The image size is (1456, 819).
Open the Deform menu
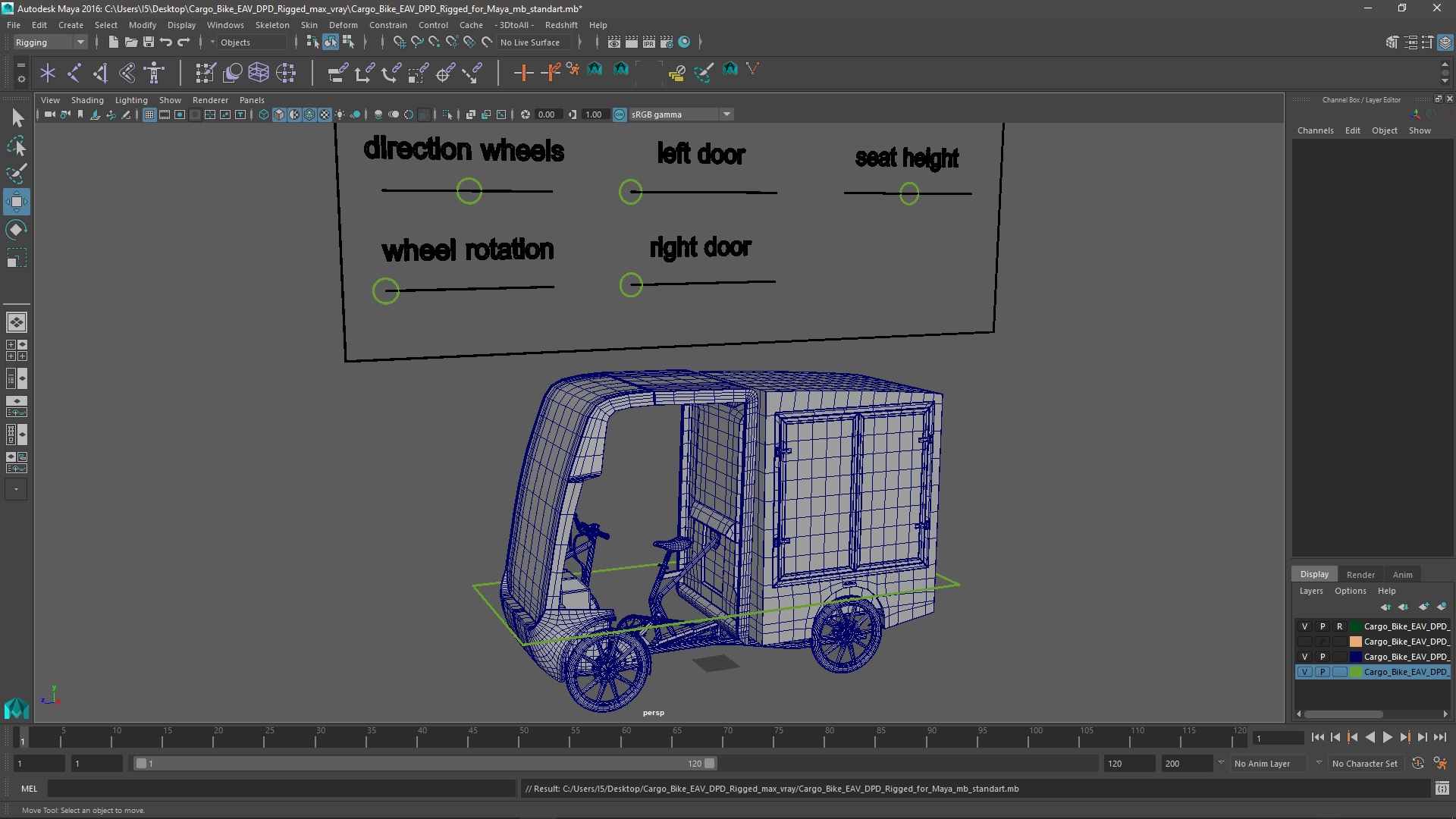pos(343,25)
